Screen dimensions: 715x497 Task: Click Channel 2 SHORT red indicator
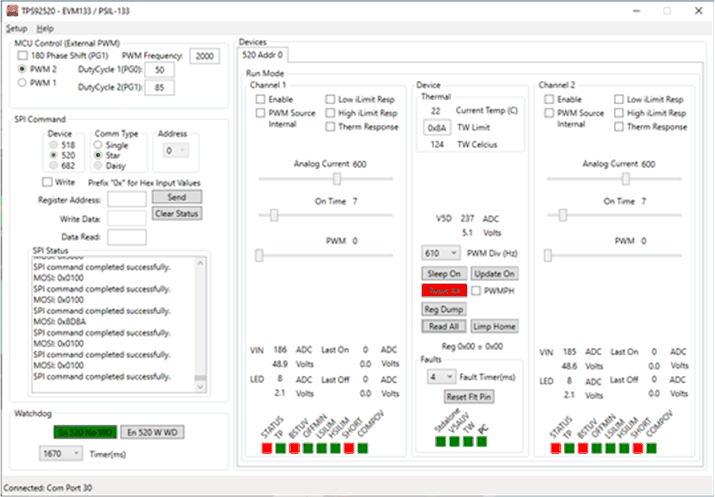[637, 448]
